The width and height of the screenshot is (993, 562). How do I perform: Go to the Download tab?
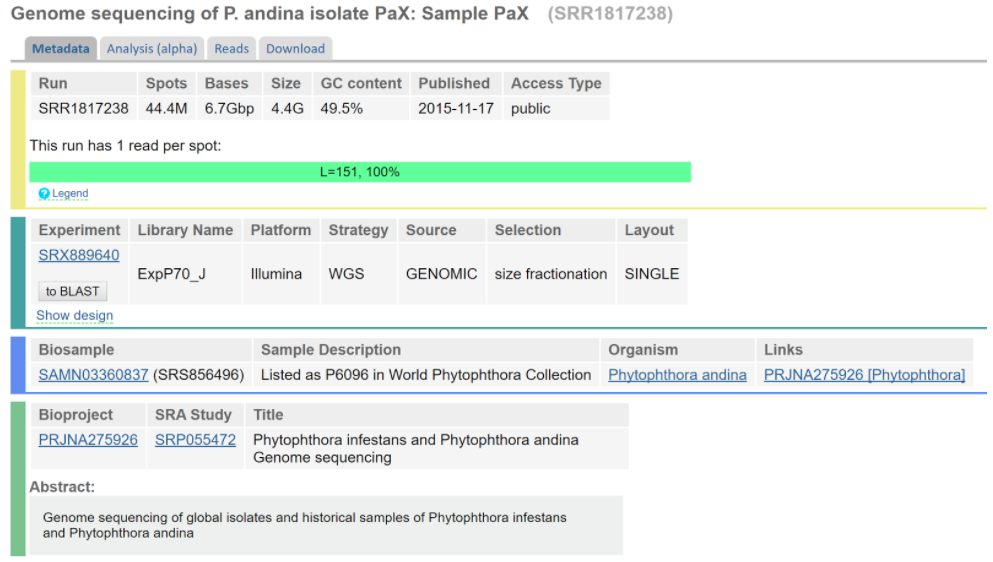(295, 49)
